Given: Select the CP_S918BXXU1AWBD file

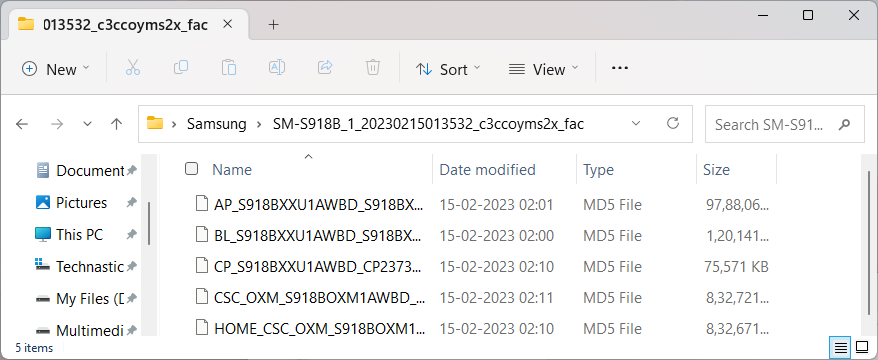Looking at the screenshot, I should click(318, 267).
